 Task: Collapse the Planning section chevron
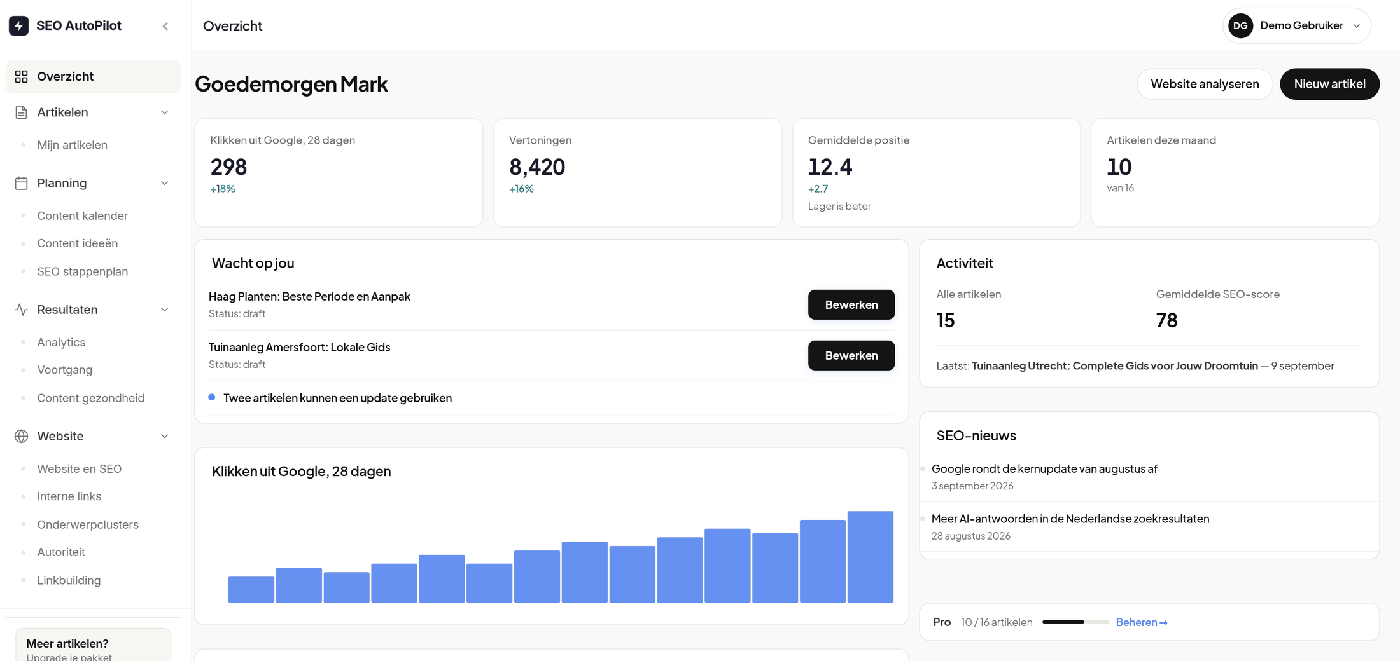[165, 183]
